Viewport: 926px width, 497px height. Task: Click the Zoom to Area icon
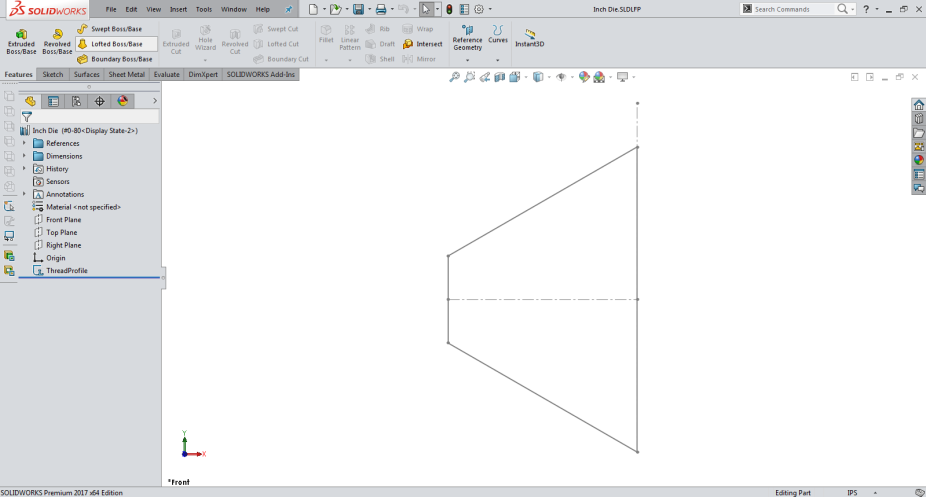(469, 77)
